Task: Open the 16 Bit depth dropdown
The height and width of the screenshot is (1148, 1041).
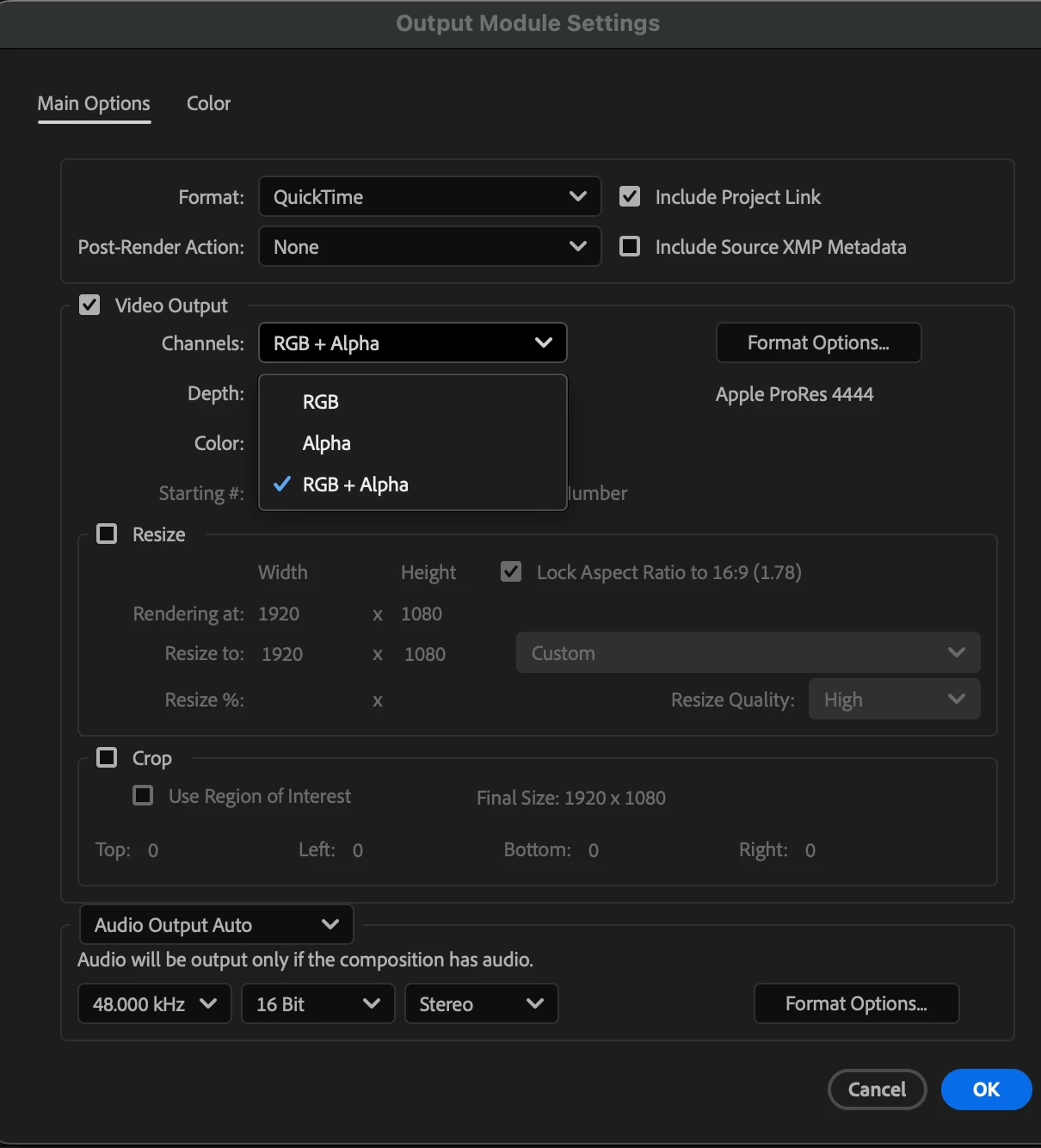Action: click(317, 1004)
